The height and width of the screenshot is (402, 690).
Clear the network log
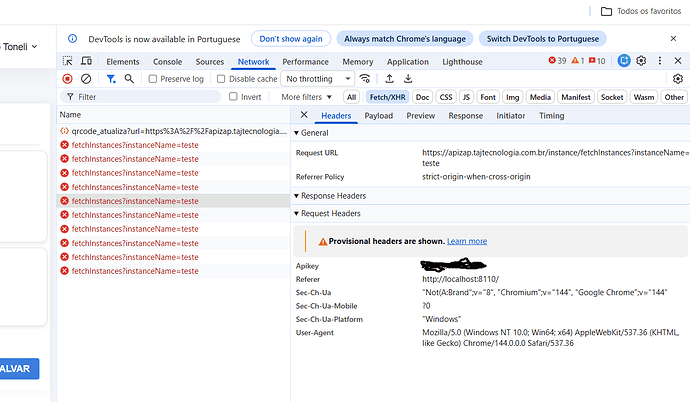pos(86,79)
